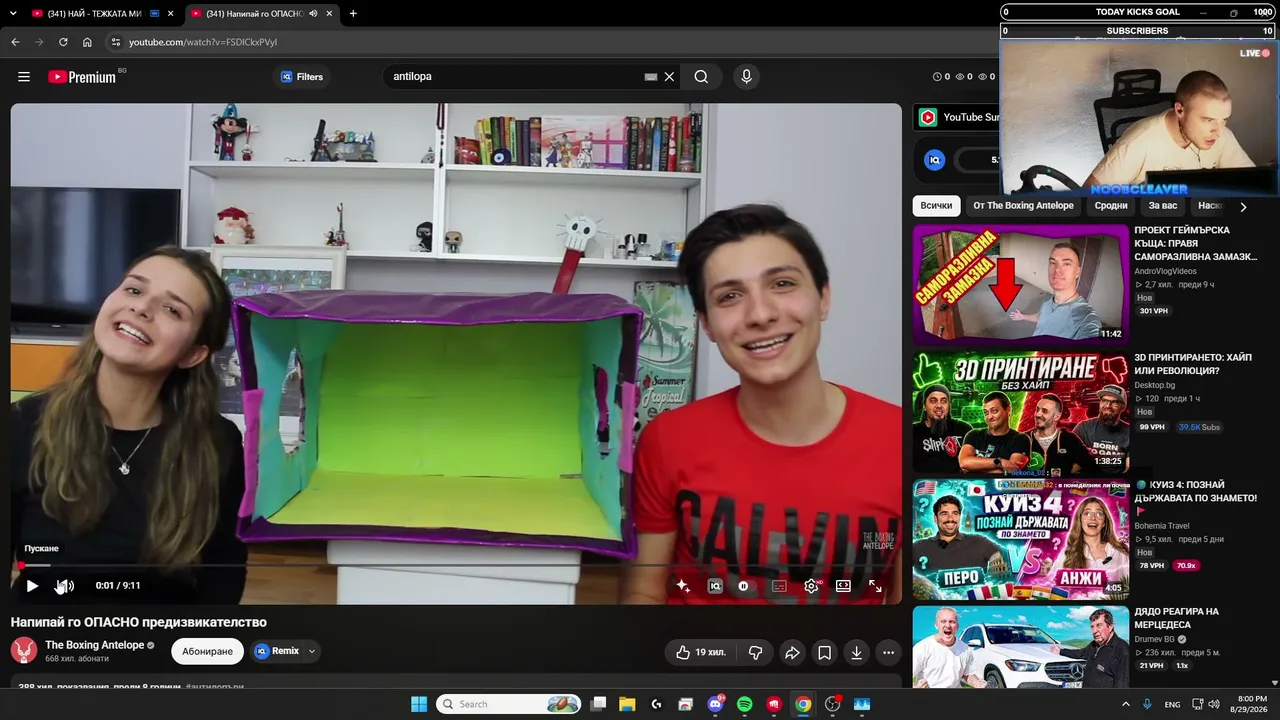Select the Всички filter chip
The image size is (1280, 720).
[x=936, y=206]
